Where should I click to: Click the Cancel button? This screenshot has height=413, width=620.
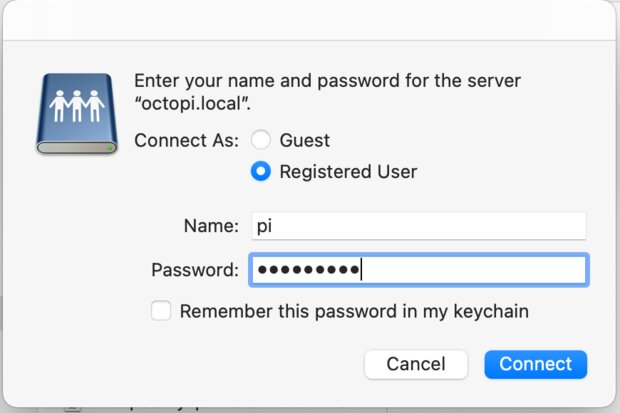pos(416,364)
